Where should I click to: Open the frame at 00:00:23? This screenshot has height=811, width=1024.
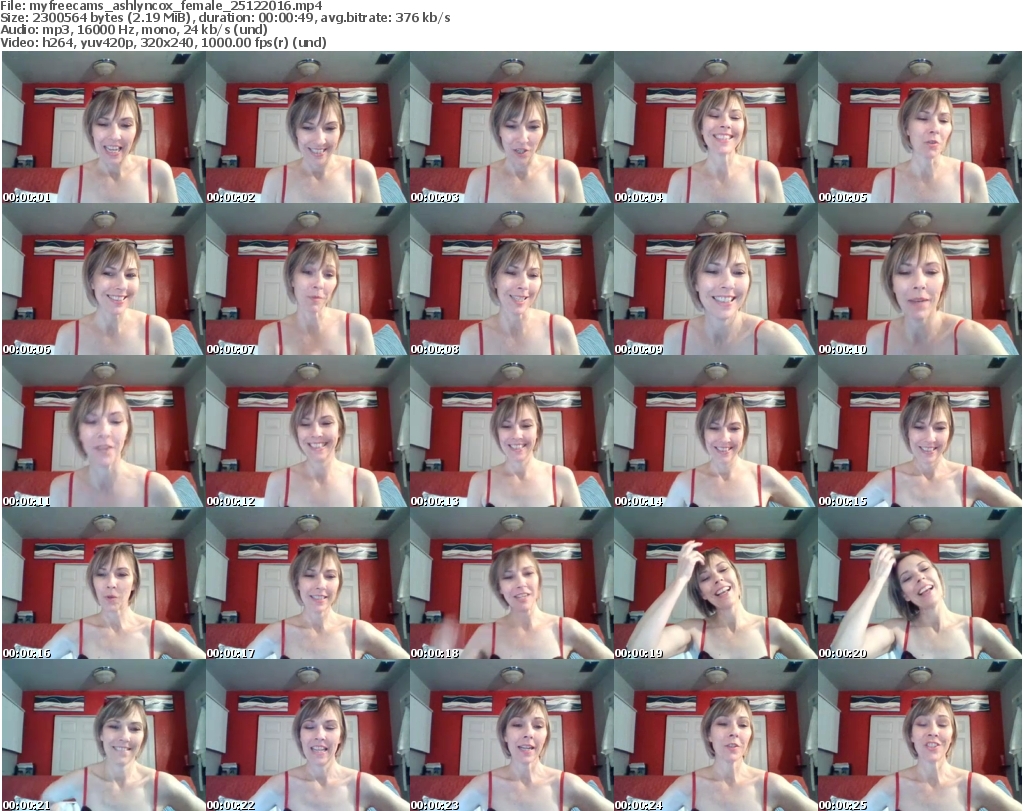point(511,735)
